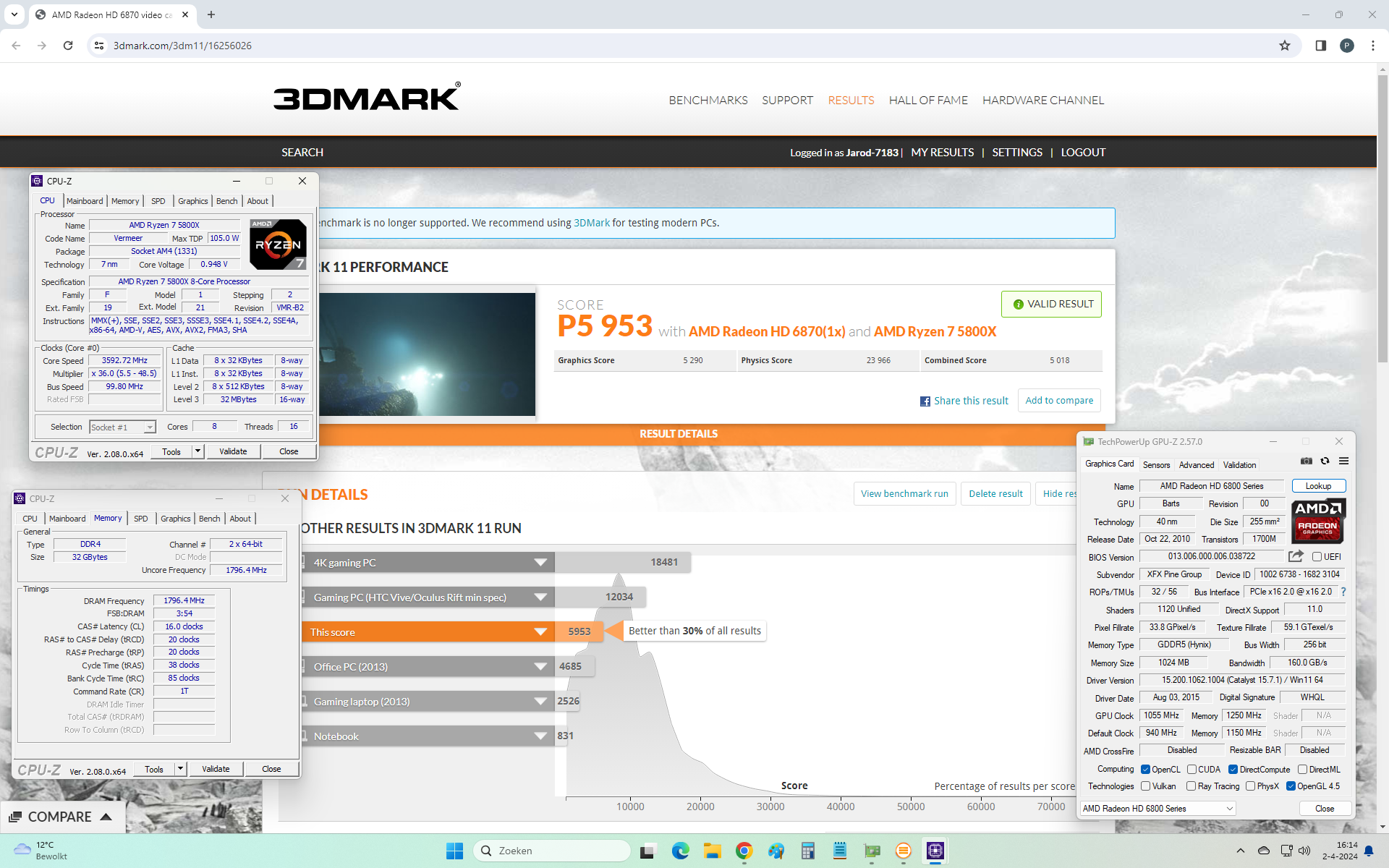The width and height of the screenshot is (1389, 868).
Task: Click the 3DMark 11 benchmark scene thumbnail
Action: (427, 354)
